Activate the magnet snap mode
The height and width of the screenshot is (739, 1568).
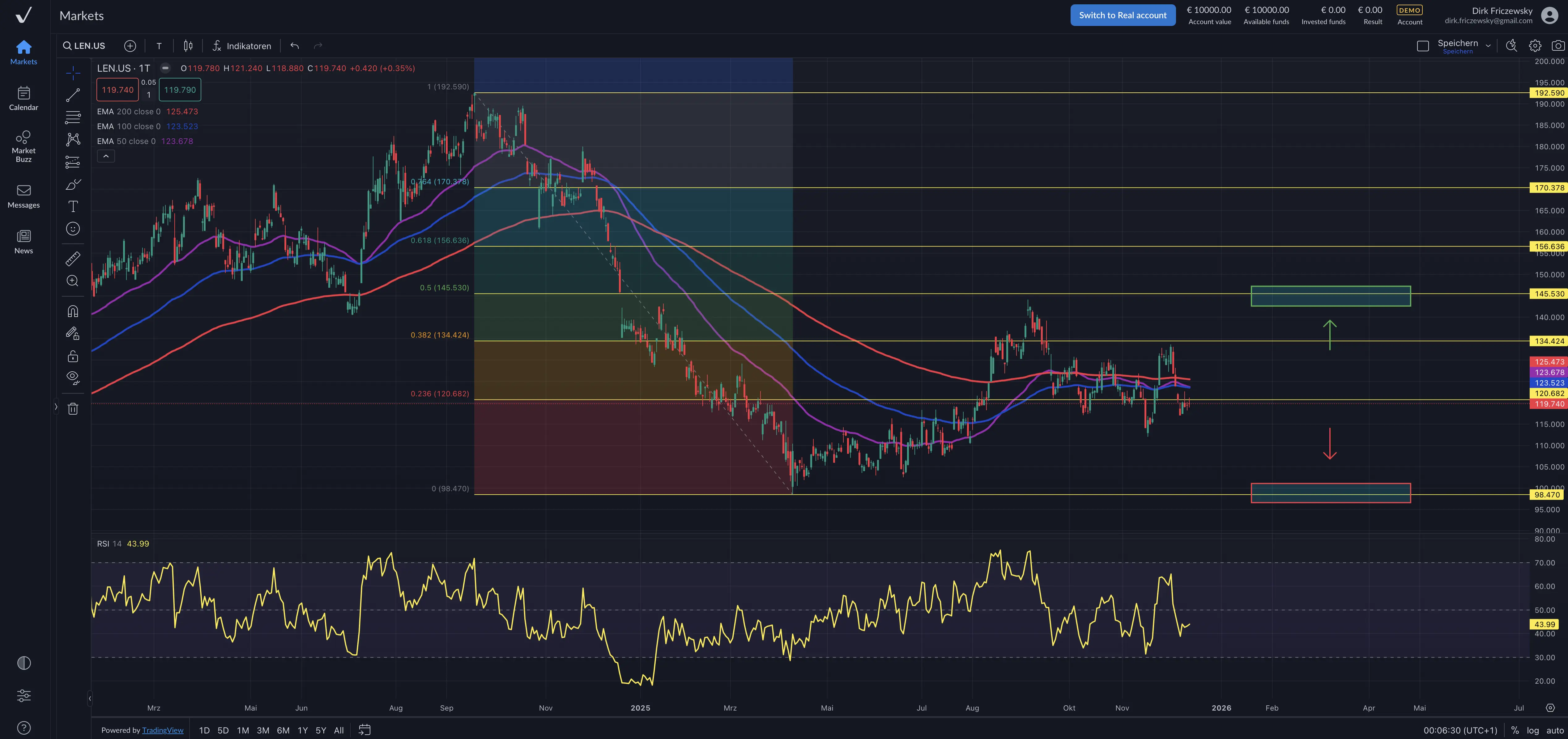click(73, 311)
